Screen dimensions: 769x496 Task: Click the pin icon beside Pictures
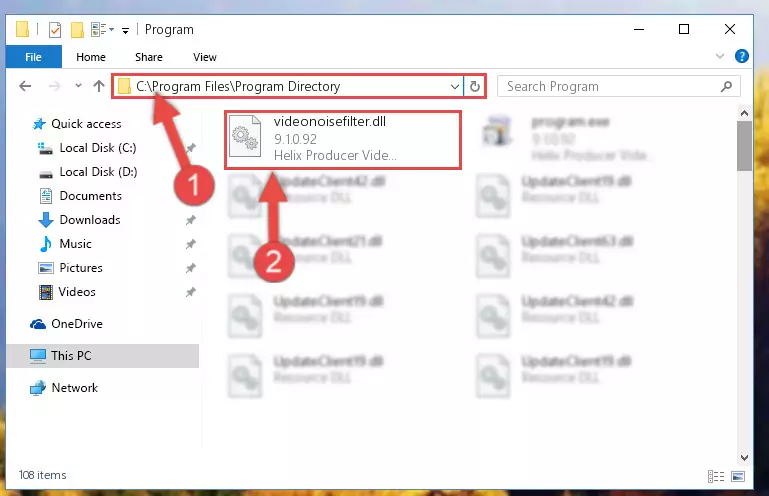point(191,268)
